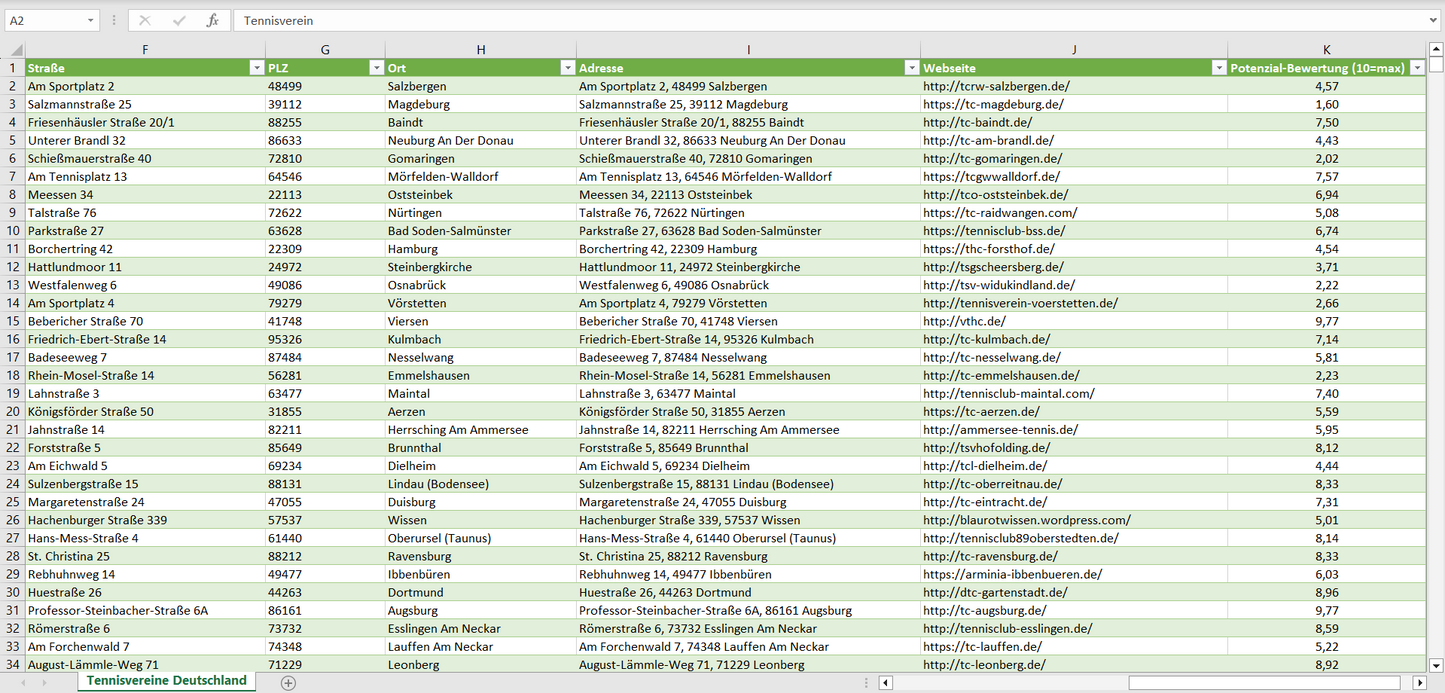This screenshot has width=1445, height=693.
Task: Select the Tennisvereine Deutschland sheet tab
Action: point(166,680)
